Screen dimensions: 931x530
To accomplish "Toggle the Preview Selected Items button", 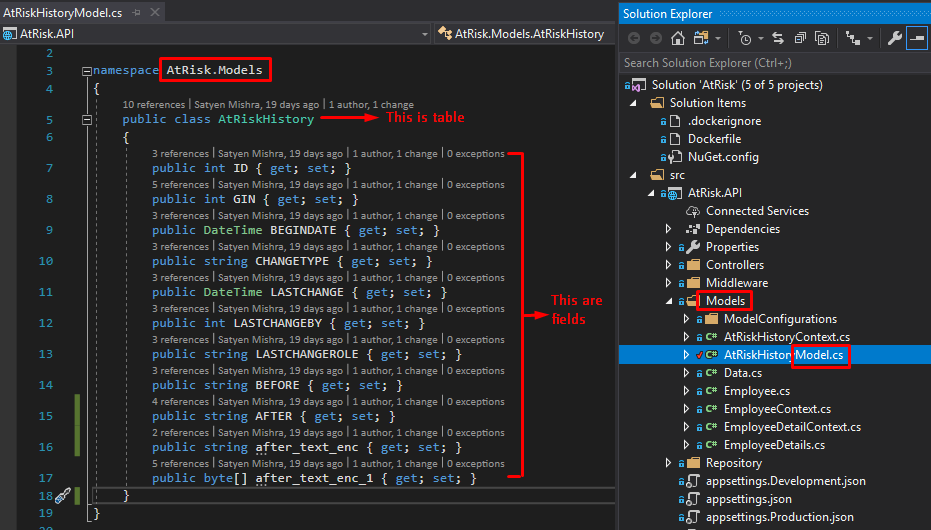I will click(x=918, y=38).
